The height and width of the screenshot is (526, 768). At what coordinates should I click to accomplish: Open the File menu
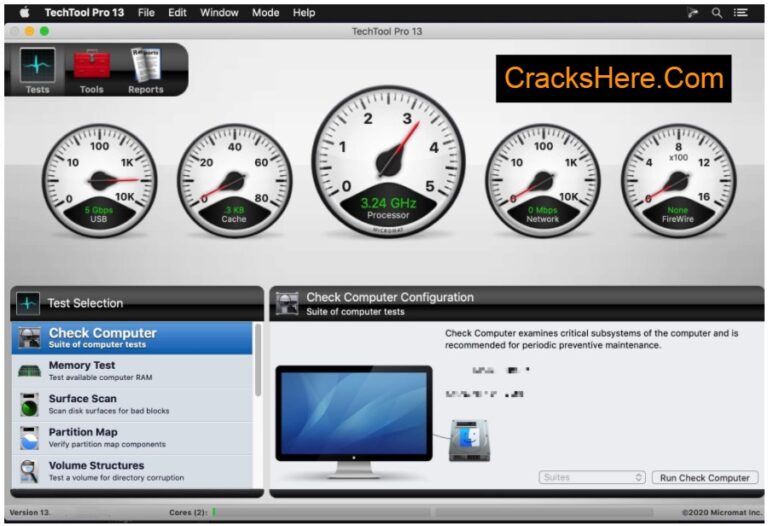tap(146, 13)
